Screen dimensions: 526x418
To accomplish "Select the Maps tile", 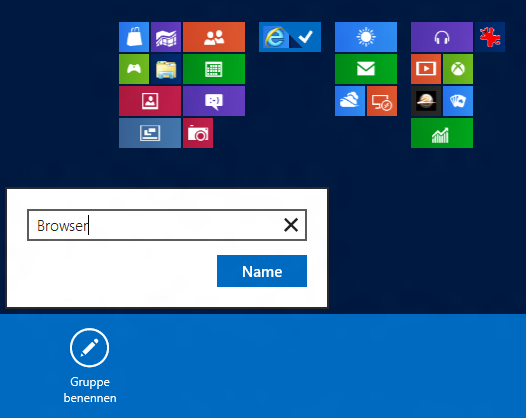I will point(166,37).
